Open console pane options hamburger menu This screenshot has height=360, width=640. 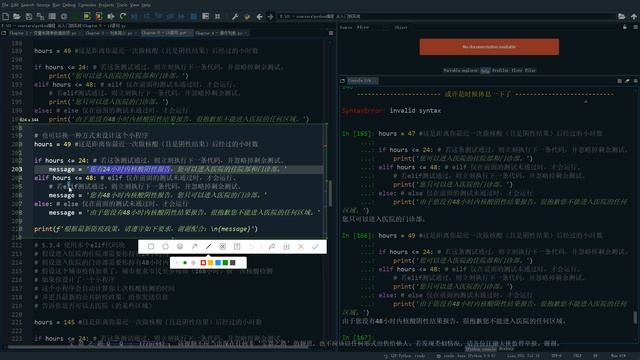tap(636, 81)
